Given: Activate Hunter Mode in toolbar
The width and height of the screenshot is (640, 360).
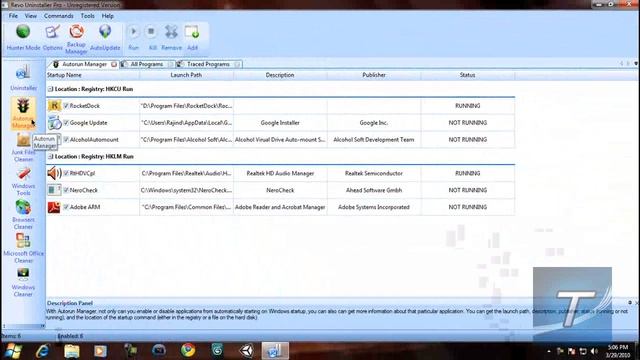Looking at the screenshot, I should (23, 38).
